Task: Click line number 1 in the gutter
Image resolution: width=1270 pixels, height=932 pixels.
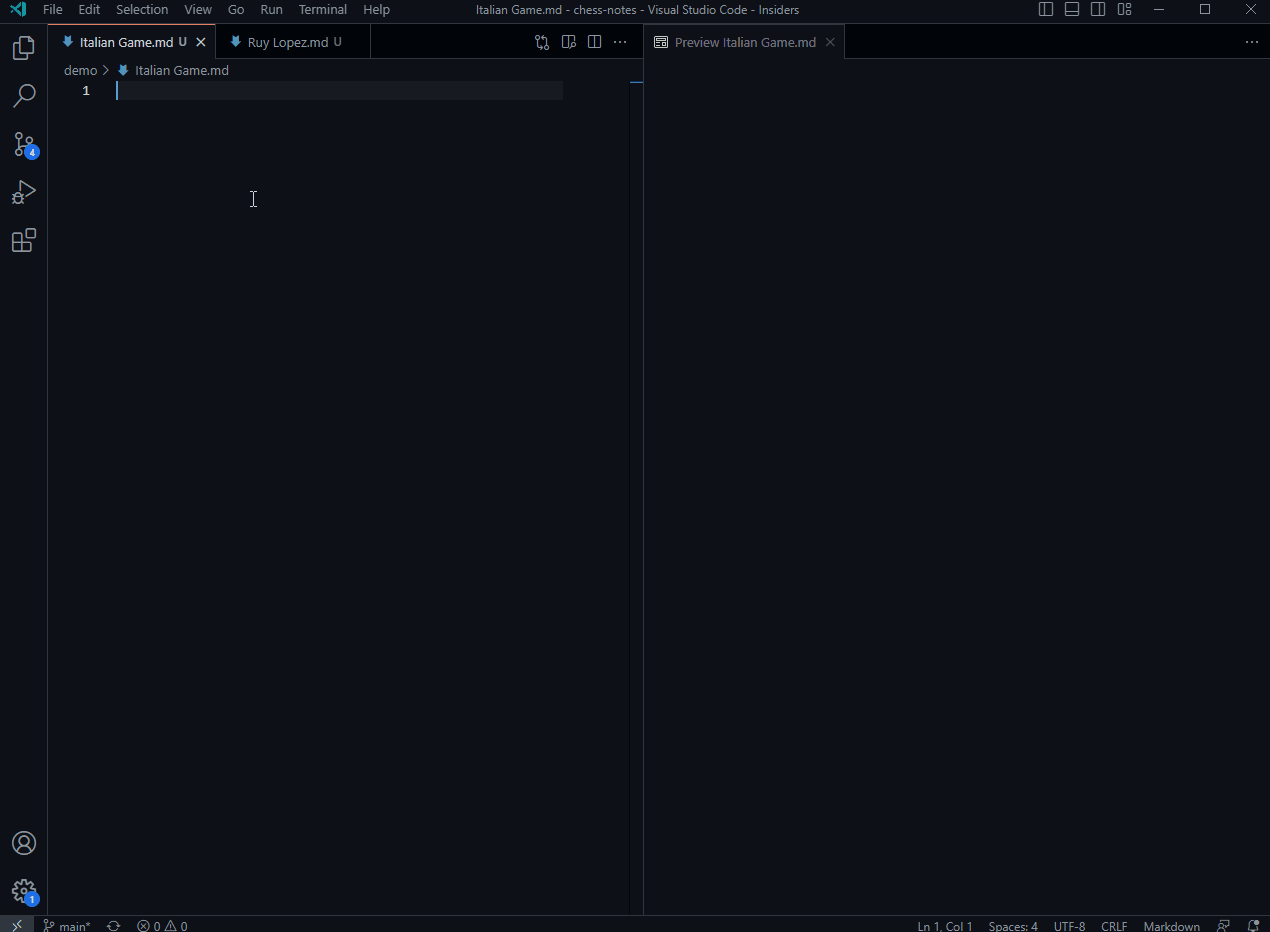Action: pyautogui.click(x=86, y=91)
